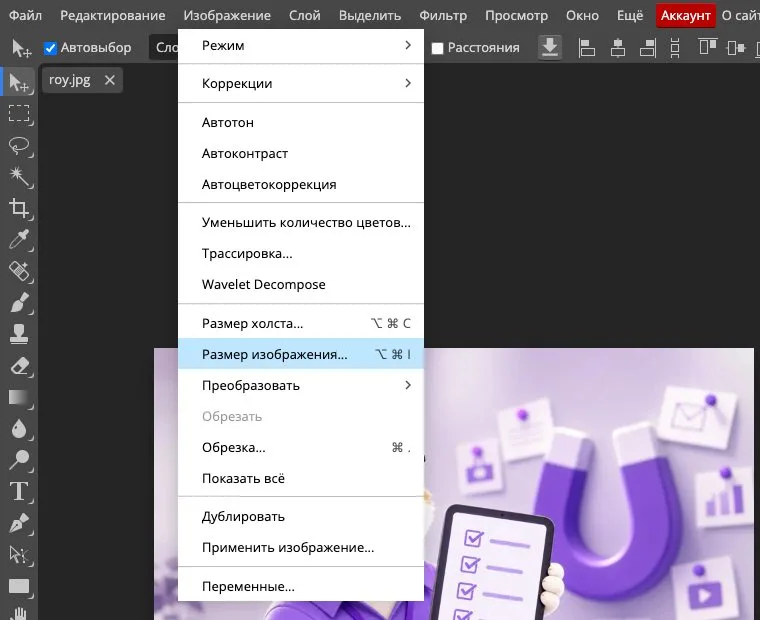Screen dimensions: 760x620
Task: Choose Автоцветокоррекция menu item
Action: click(301, 185)
